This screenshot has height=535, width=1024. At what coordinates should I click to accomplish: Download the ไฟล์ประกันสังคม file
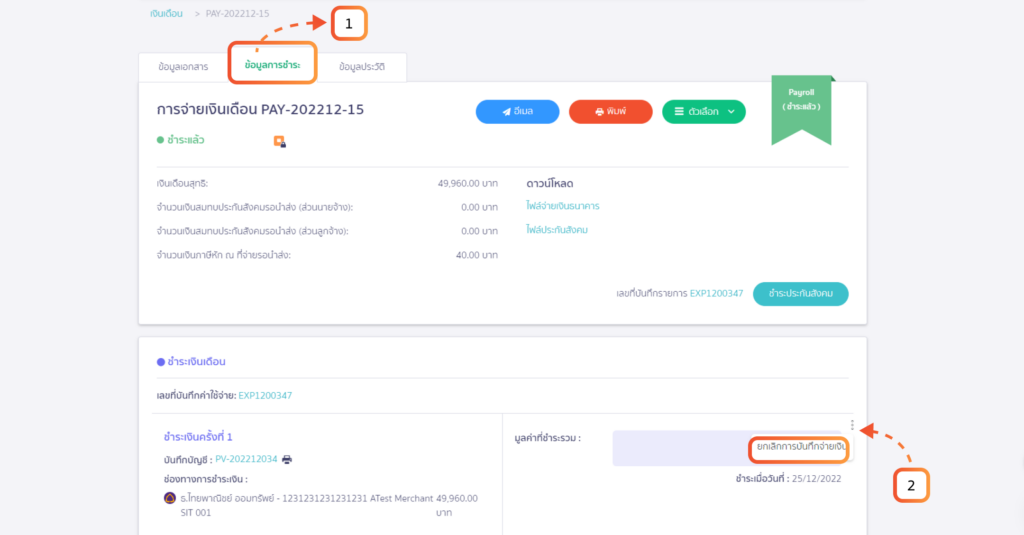click(556, 230)
